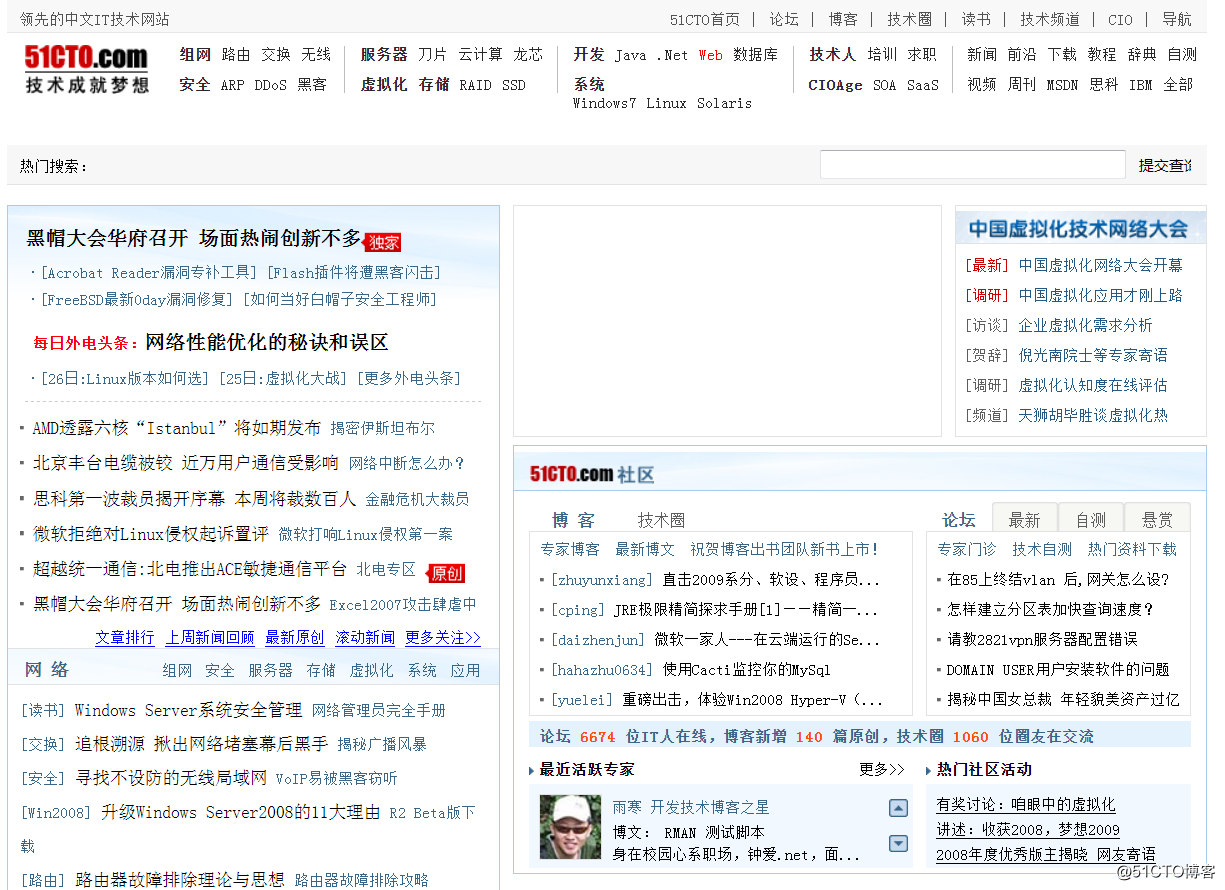Select the 开发 navigation item
1225x890 pixels.
pos(589,54)
